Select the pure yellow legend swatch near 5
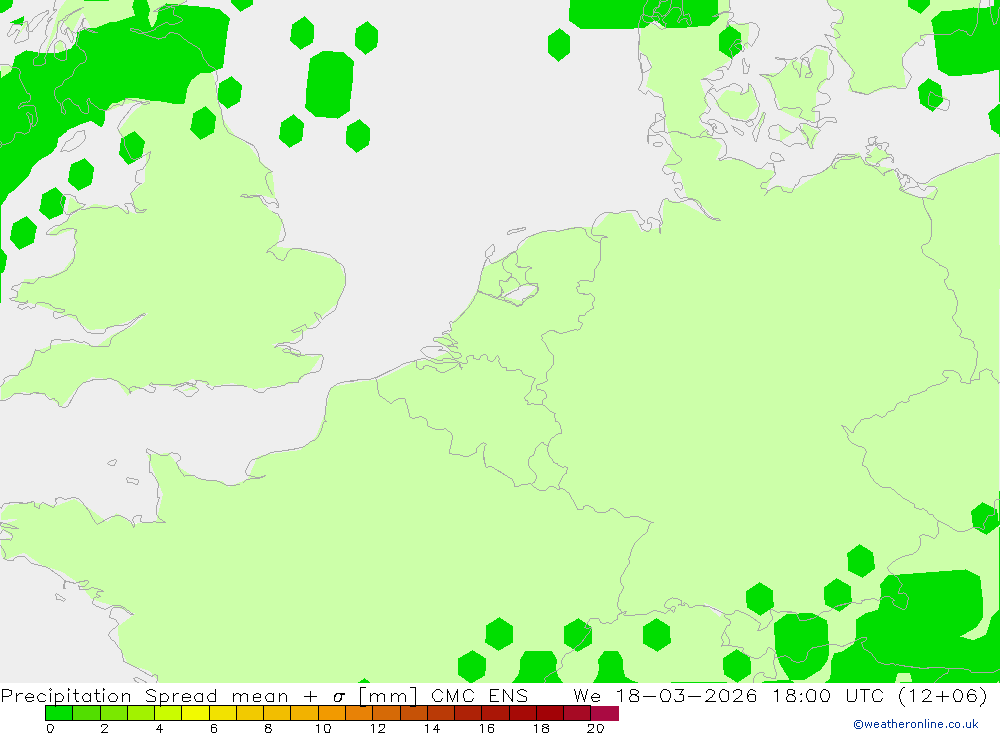The height and width of the screenshot is (733, 1000). tap(195, 713)
